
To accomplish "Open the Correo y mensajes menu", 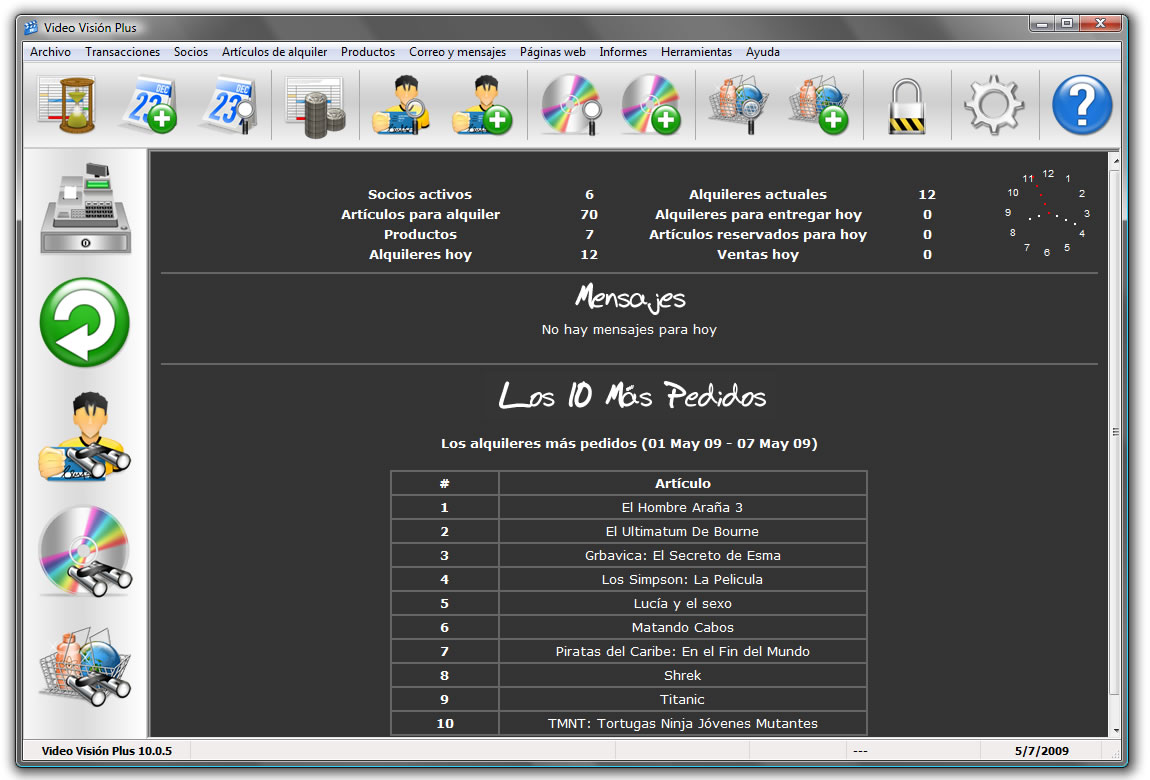I will (458, 52).
